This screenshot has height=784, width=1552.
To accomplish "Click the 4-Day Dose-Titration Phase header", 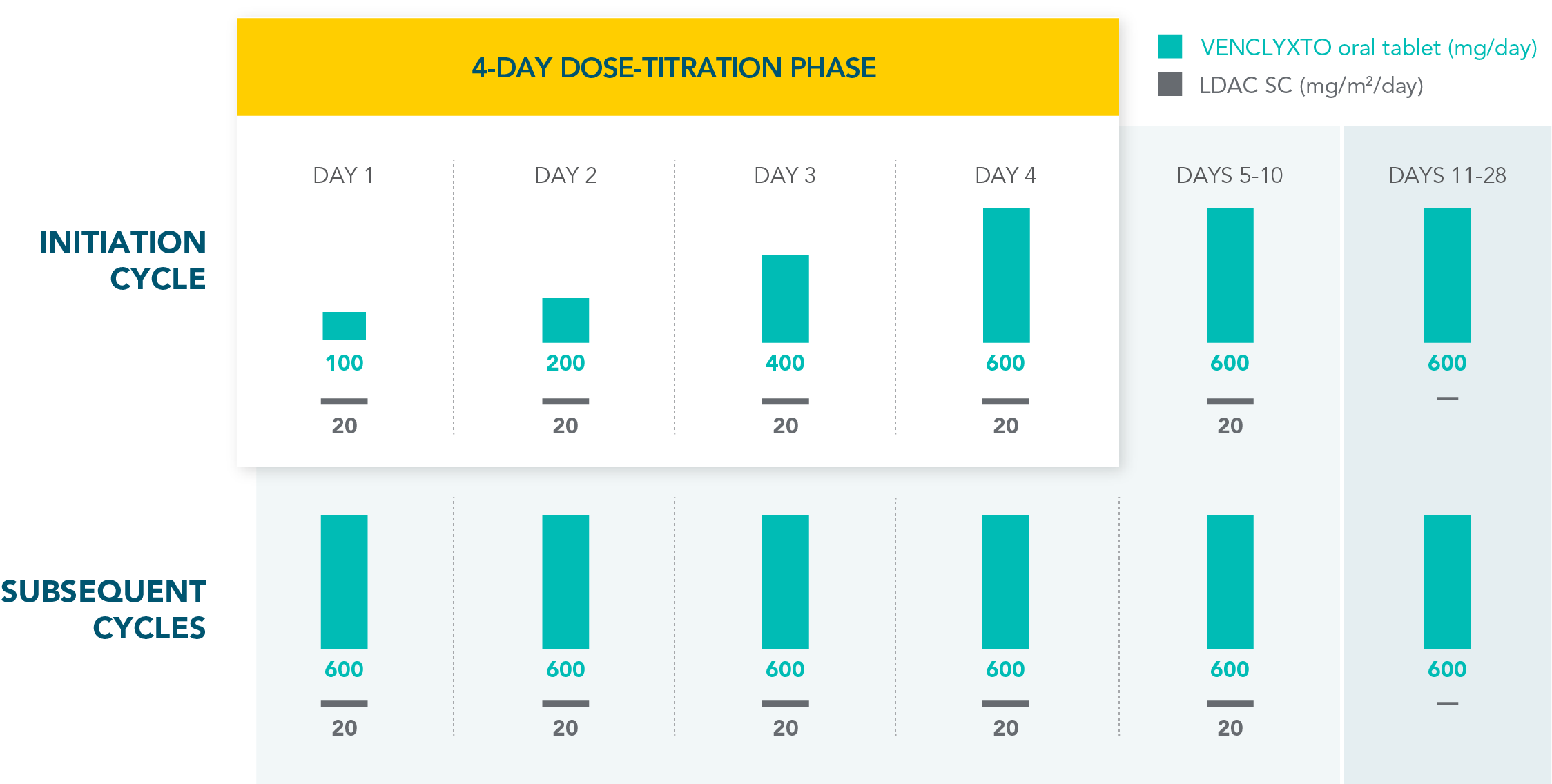I will click(674, 68).
